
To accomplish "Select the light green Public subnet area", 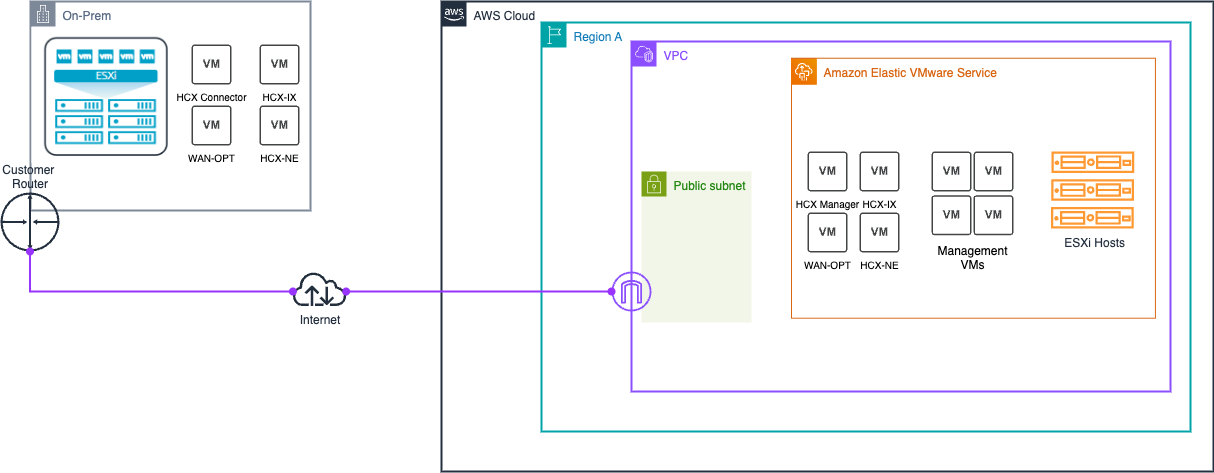I will (x=696, y=260).
